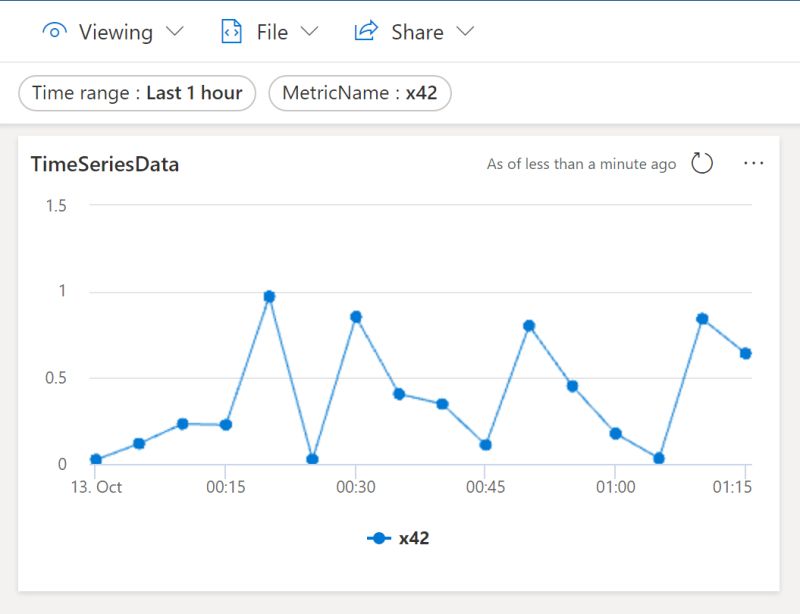Refresh the TimeSeriesData chart
Image resolution: width=800 pixels, height=614 pixels.
703,163
